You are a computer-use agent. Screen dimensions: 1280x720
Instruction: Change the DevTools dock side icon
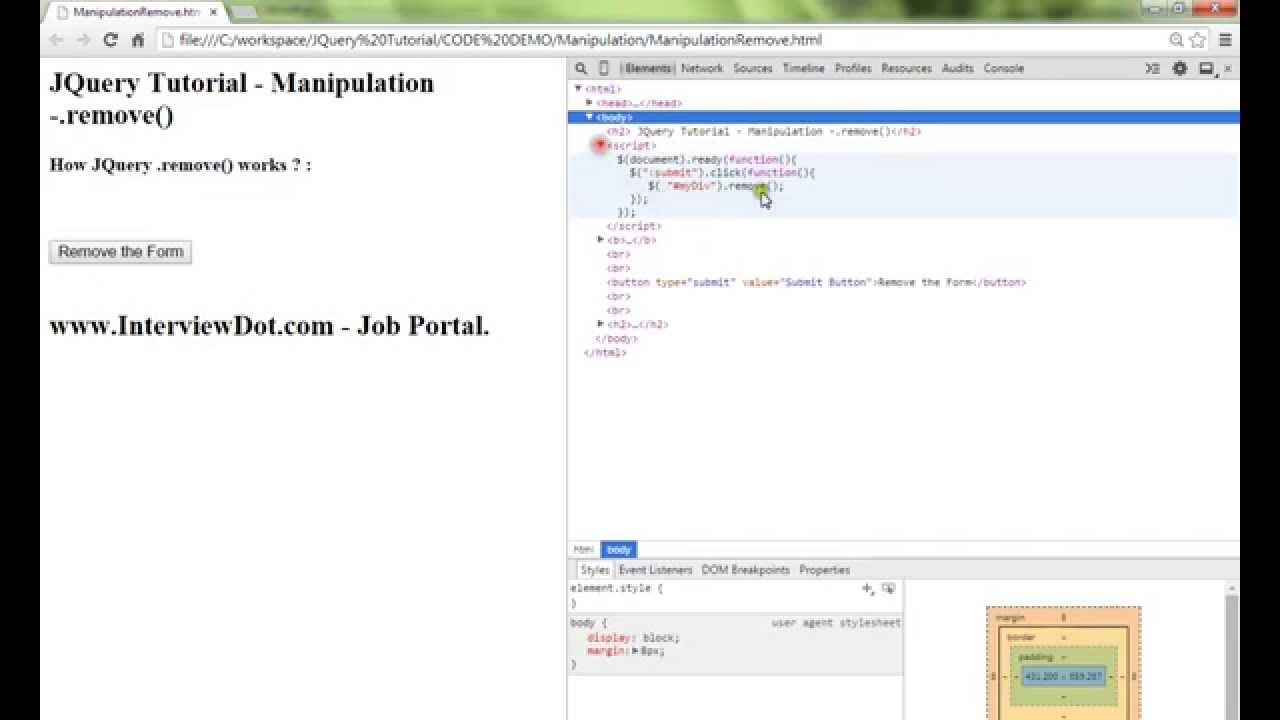point(1206,68)
